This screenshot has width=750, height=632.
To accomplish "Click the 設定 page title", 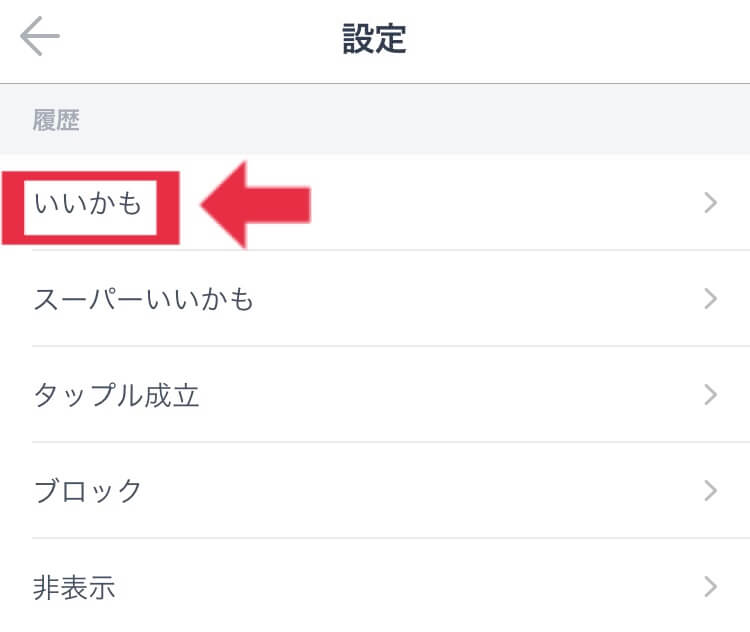I will [x=375, y=39].
